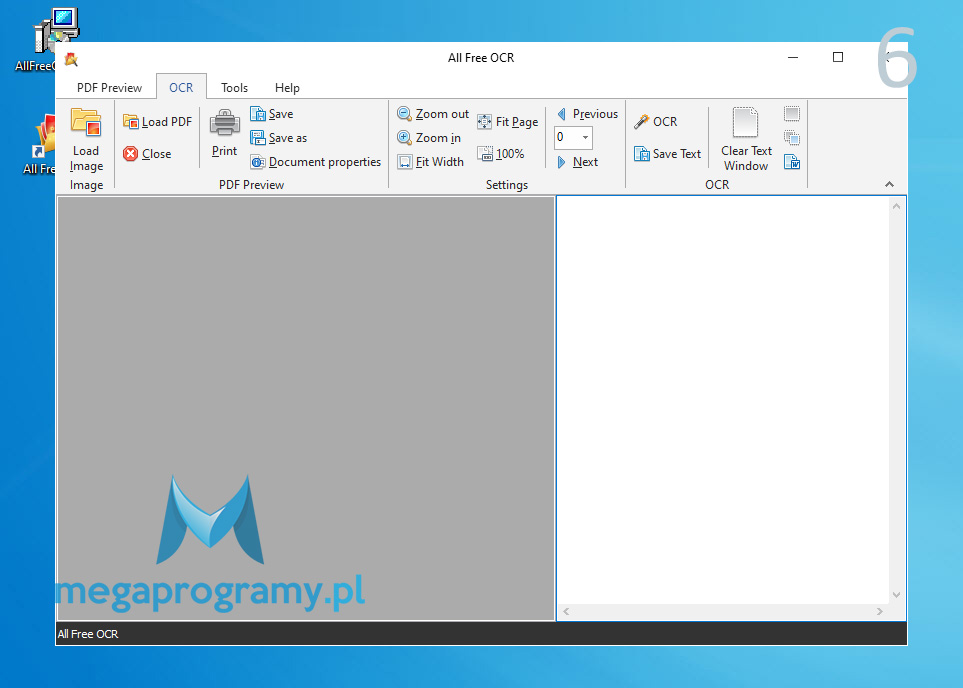This screenshot has width=963, height=688.
Task: Click the All Free OCR title bar app icon
Action: pos(71,58)
